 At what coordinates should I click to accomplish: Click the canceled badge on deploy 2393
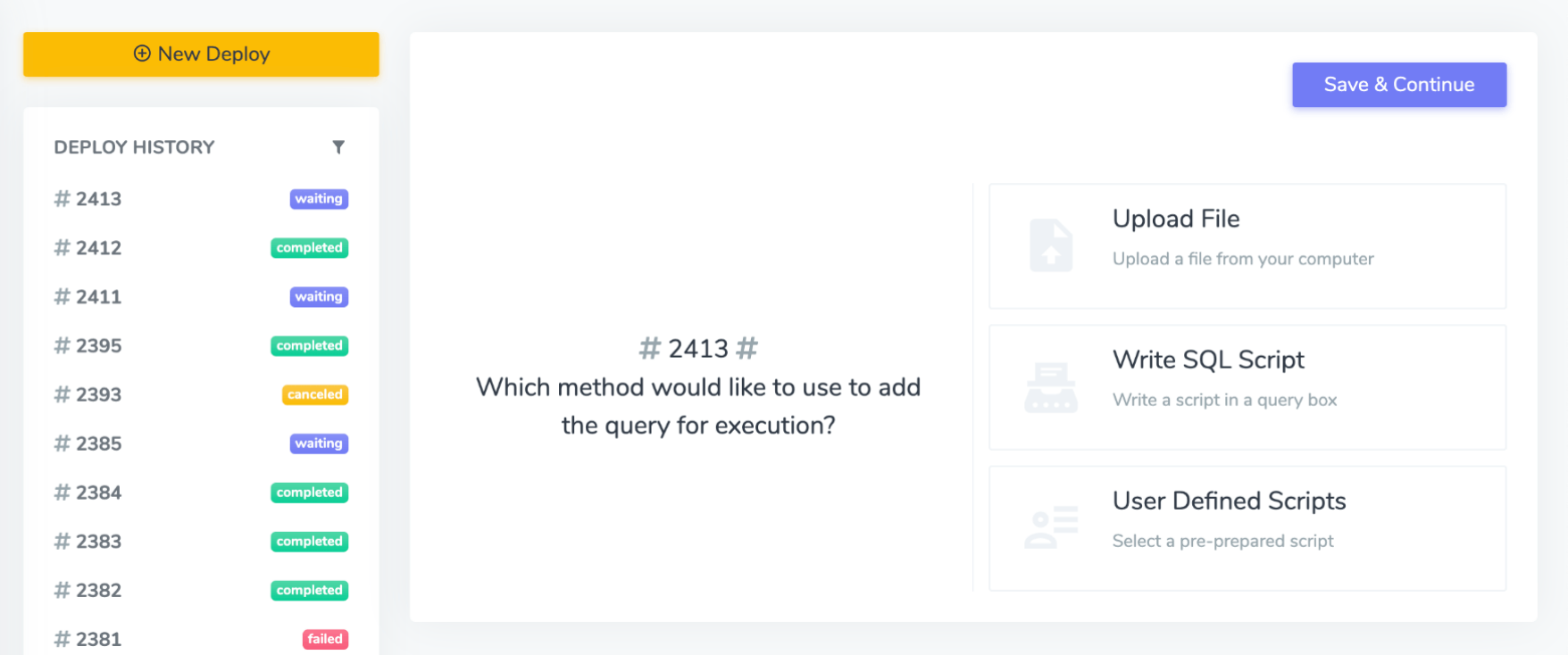[x=314, y=394]
